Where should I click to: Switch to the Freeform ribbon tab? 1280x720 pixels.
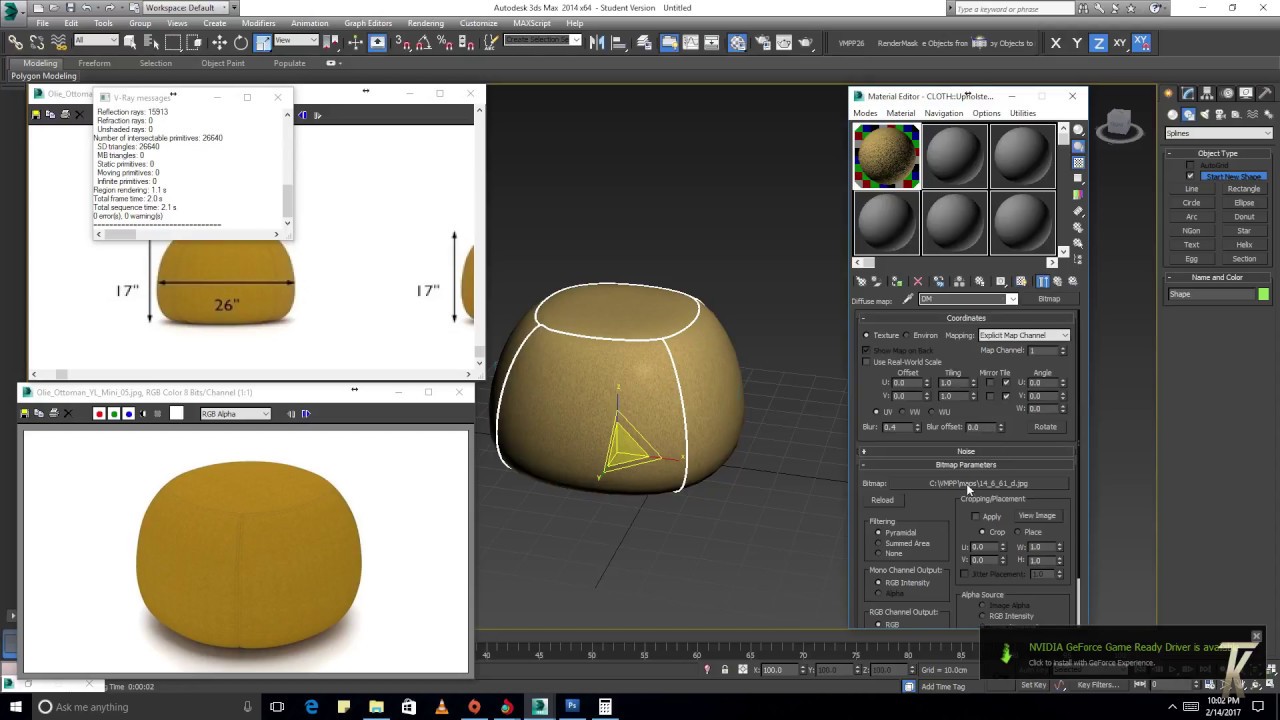click(94, 63)
